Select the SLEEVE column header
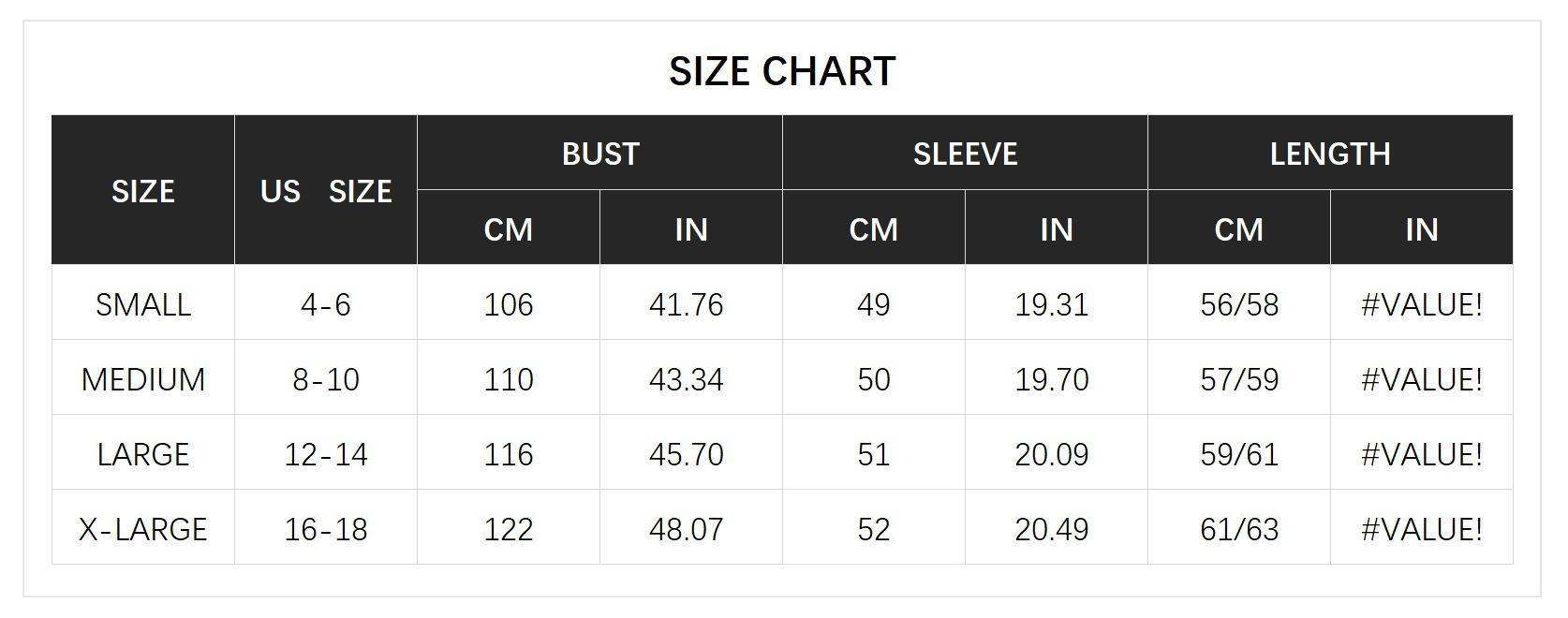 965,154
